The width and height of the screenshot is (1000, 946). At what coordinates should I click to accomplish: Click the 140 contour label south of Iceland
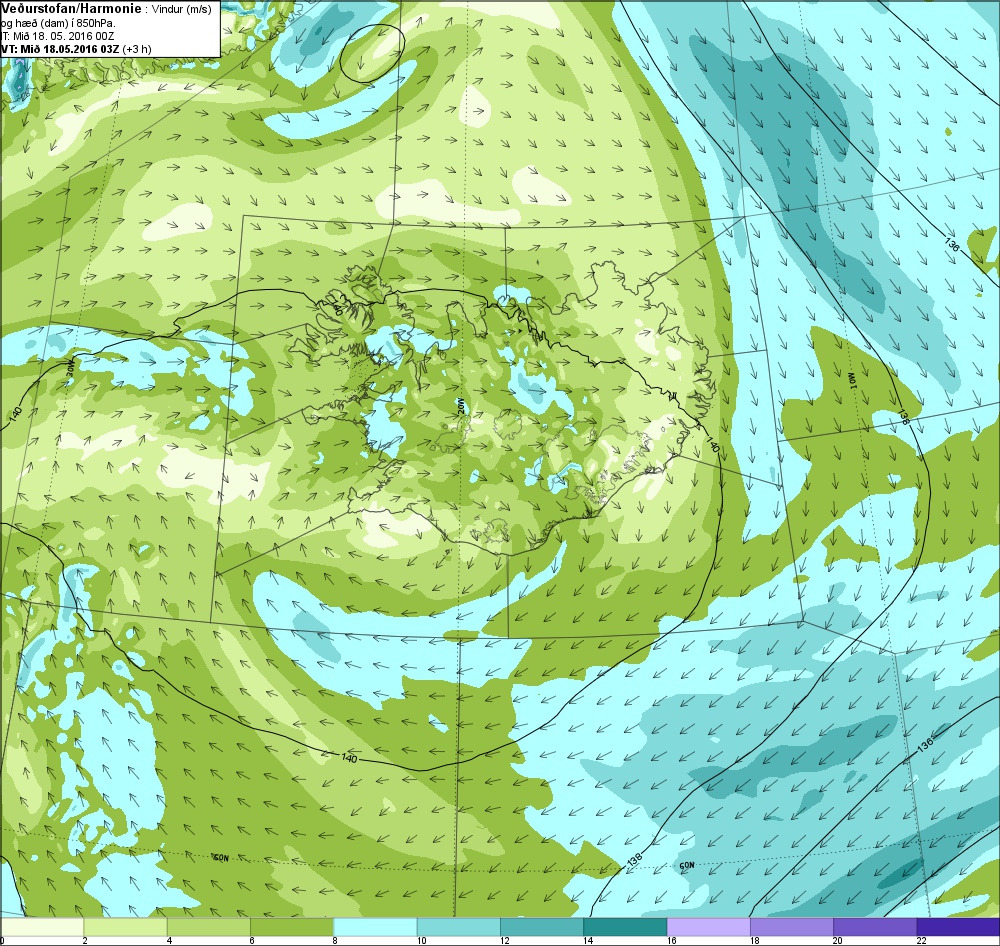pos(349,758)
